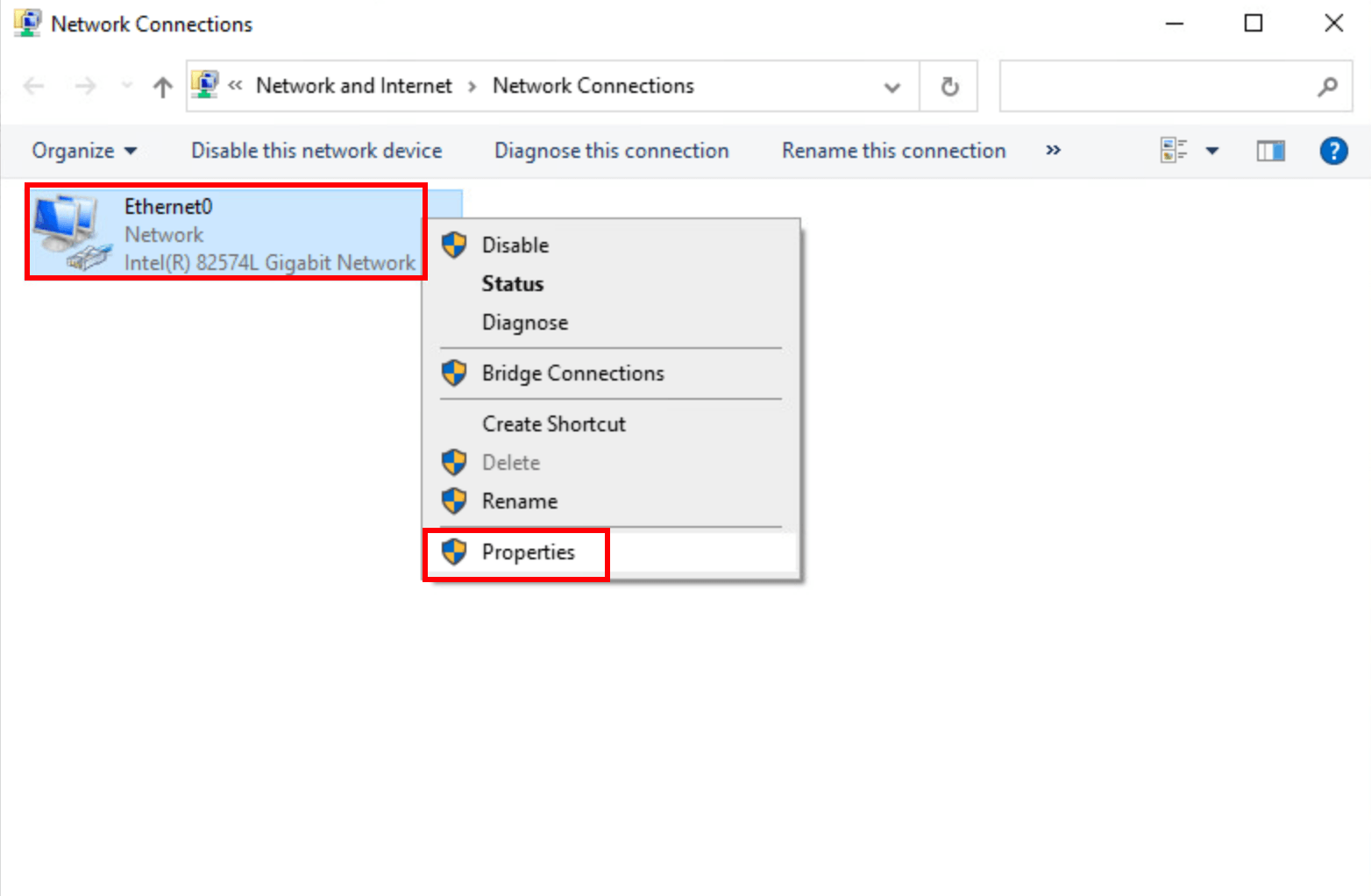Open Status from the context menu

[513, 284]
